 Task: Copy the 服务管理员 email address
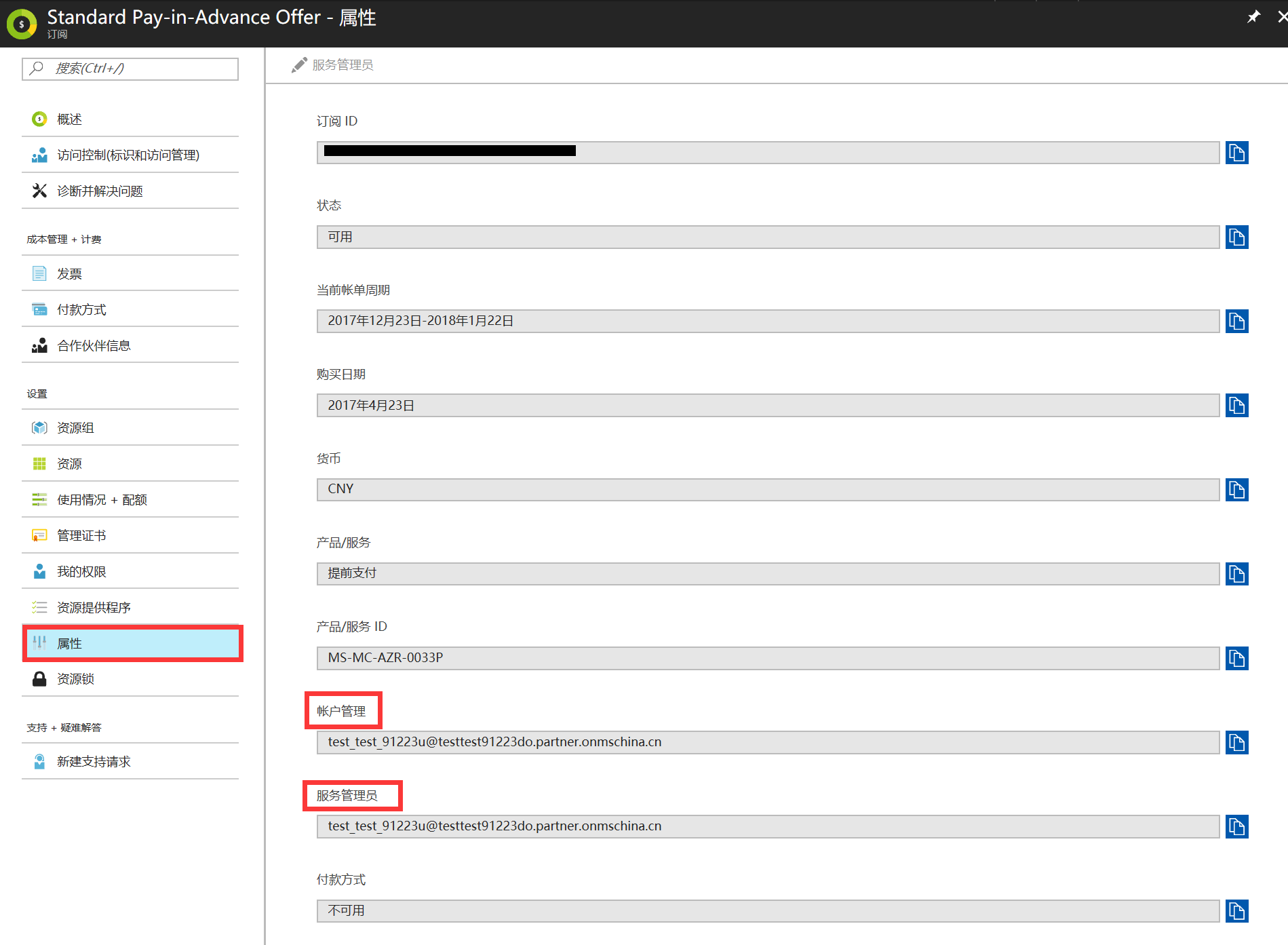(x=1236, y=827)
